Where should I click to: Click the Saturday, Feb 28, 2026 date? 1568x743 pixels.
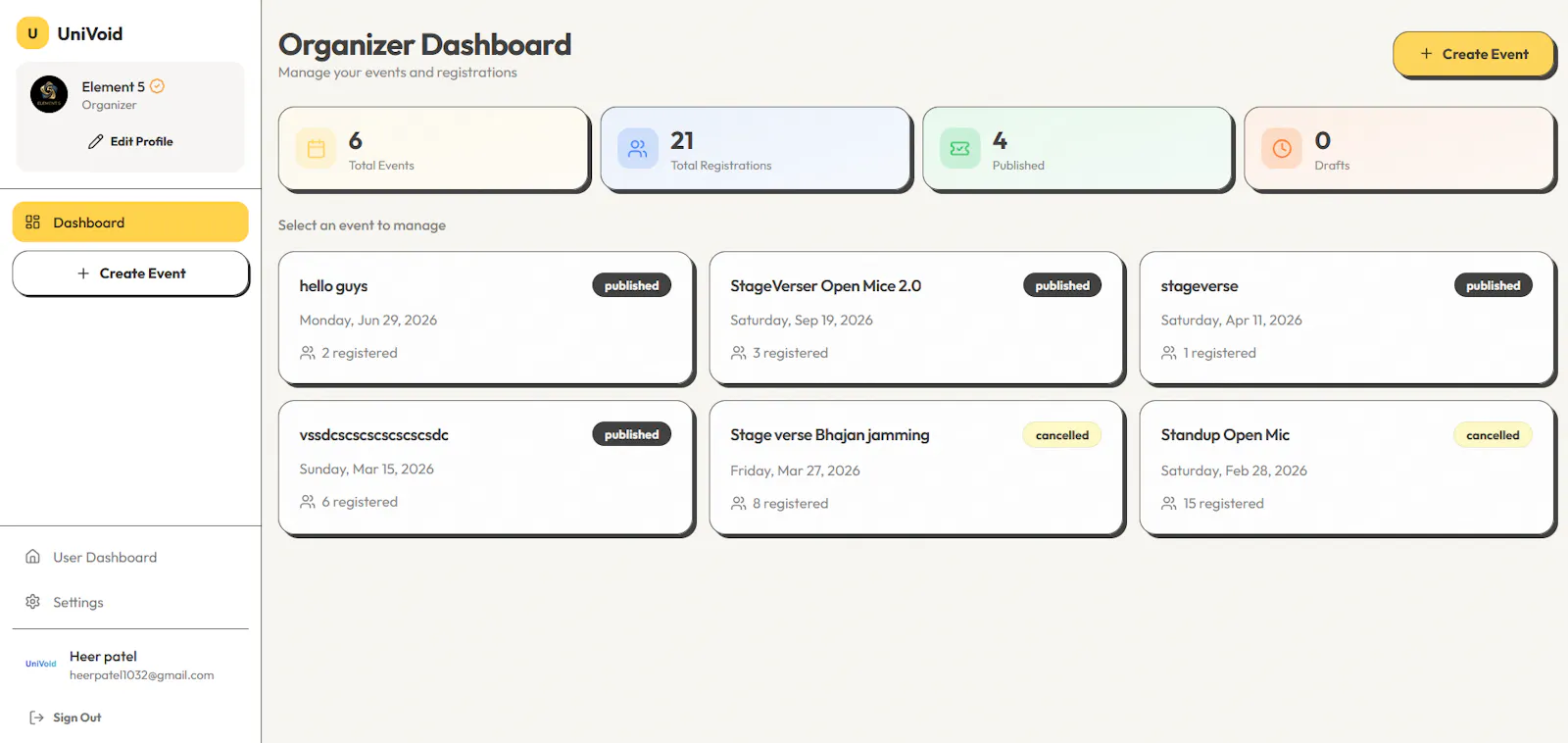pyautogui.click(x=1234, y=471)
